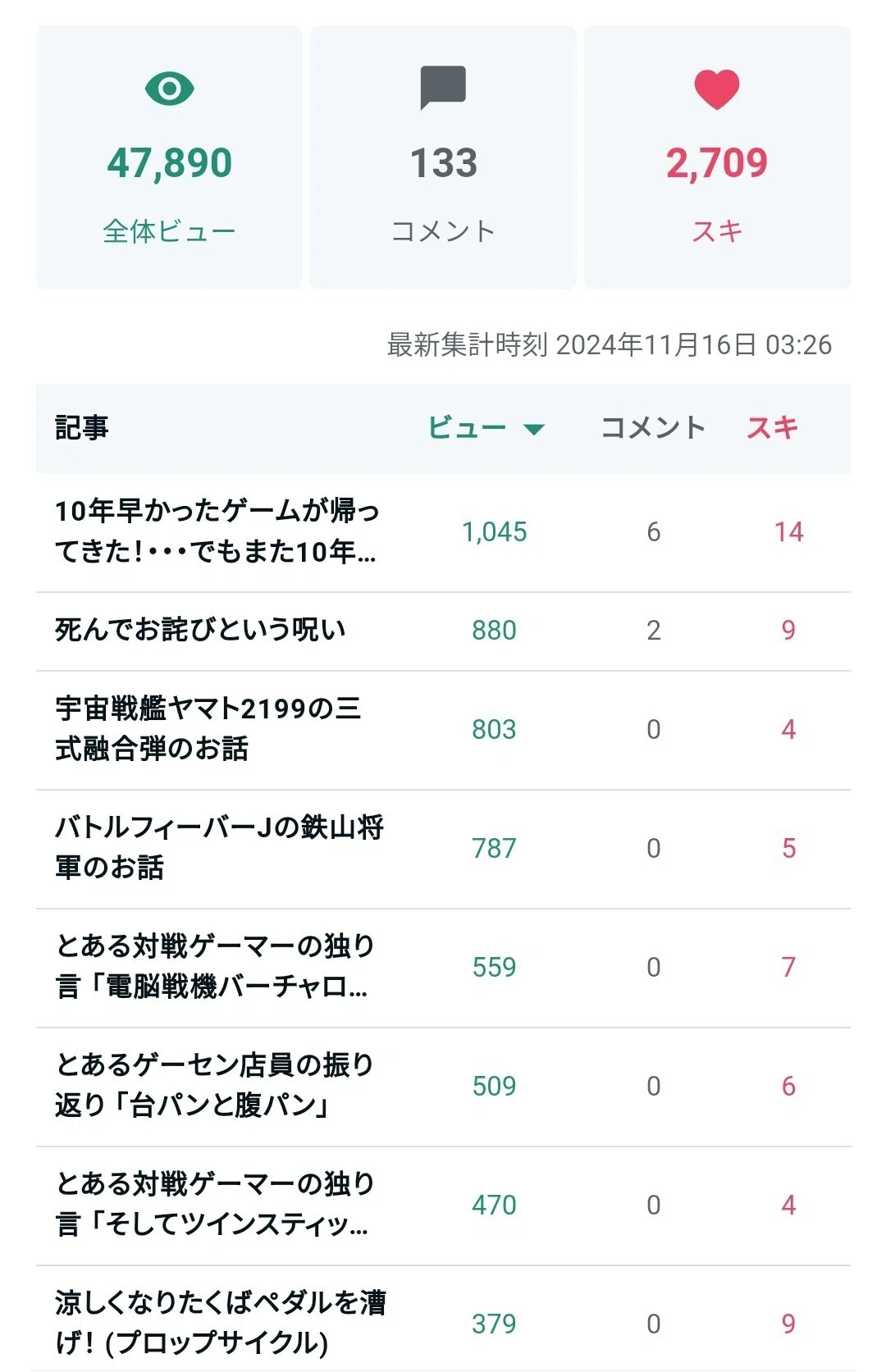
Task: Click the 記事 column header
Action: pos(81,427)
